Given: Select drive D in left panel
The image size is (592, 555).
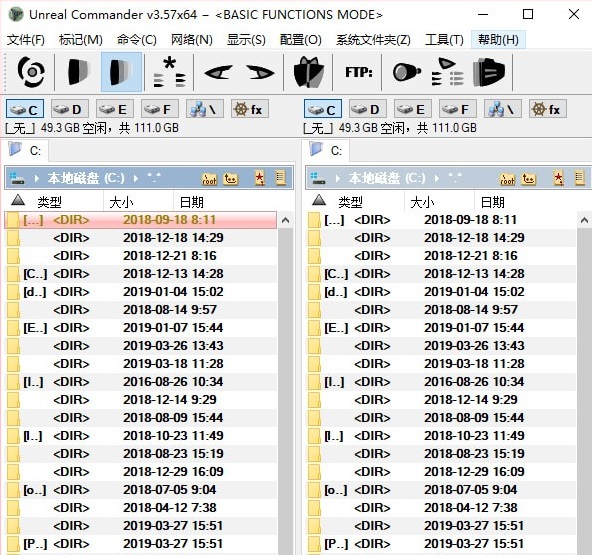Looking at the screenshot, I should click(x=70, y=109).
